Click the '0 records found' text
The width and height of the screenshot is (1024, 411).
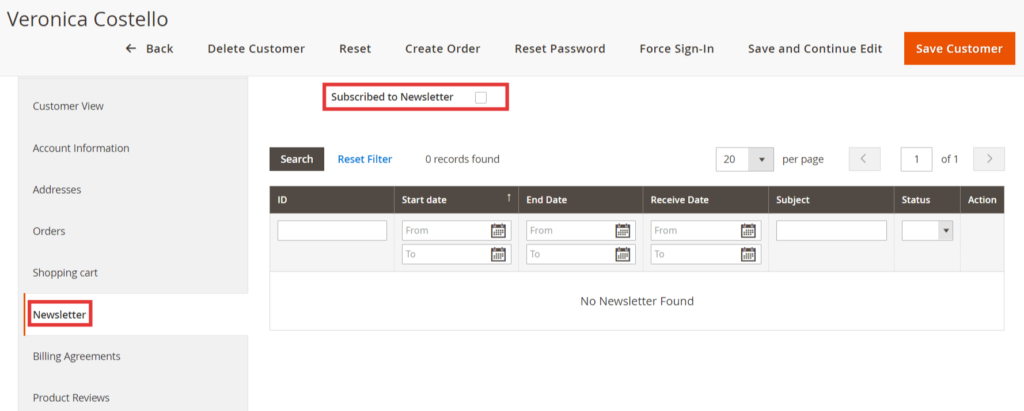pyautogui.click(x=462, y=159)
